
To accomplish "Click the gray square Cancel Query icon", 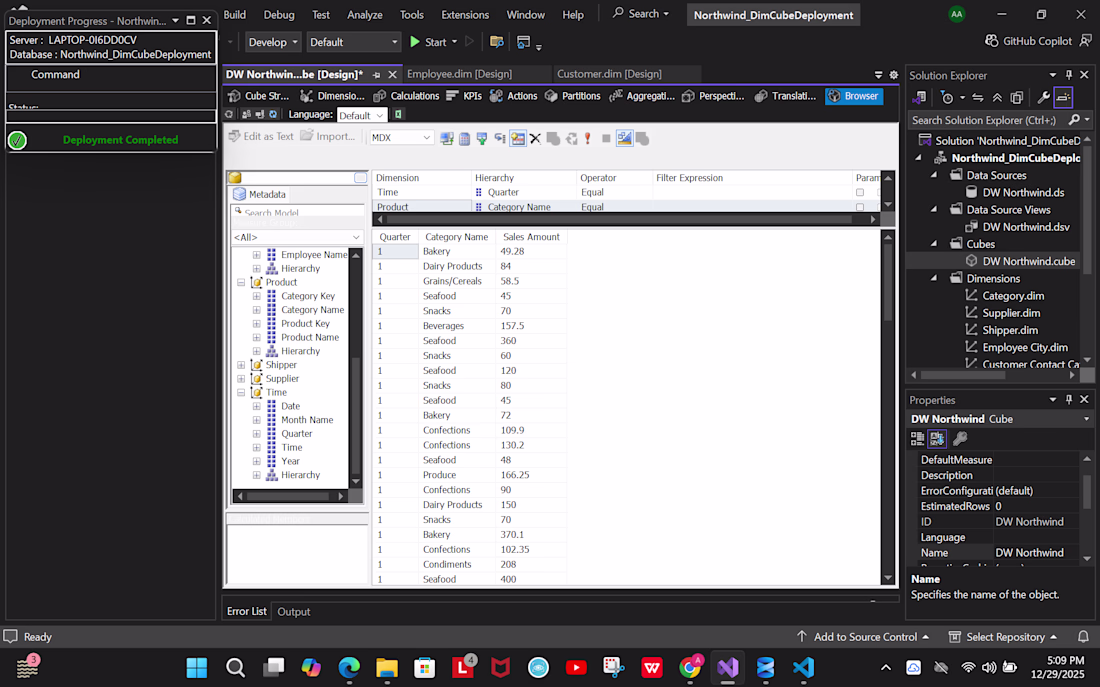I will click(606, 138).
